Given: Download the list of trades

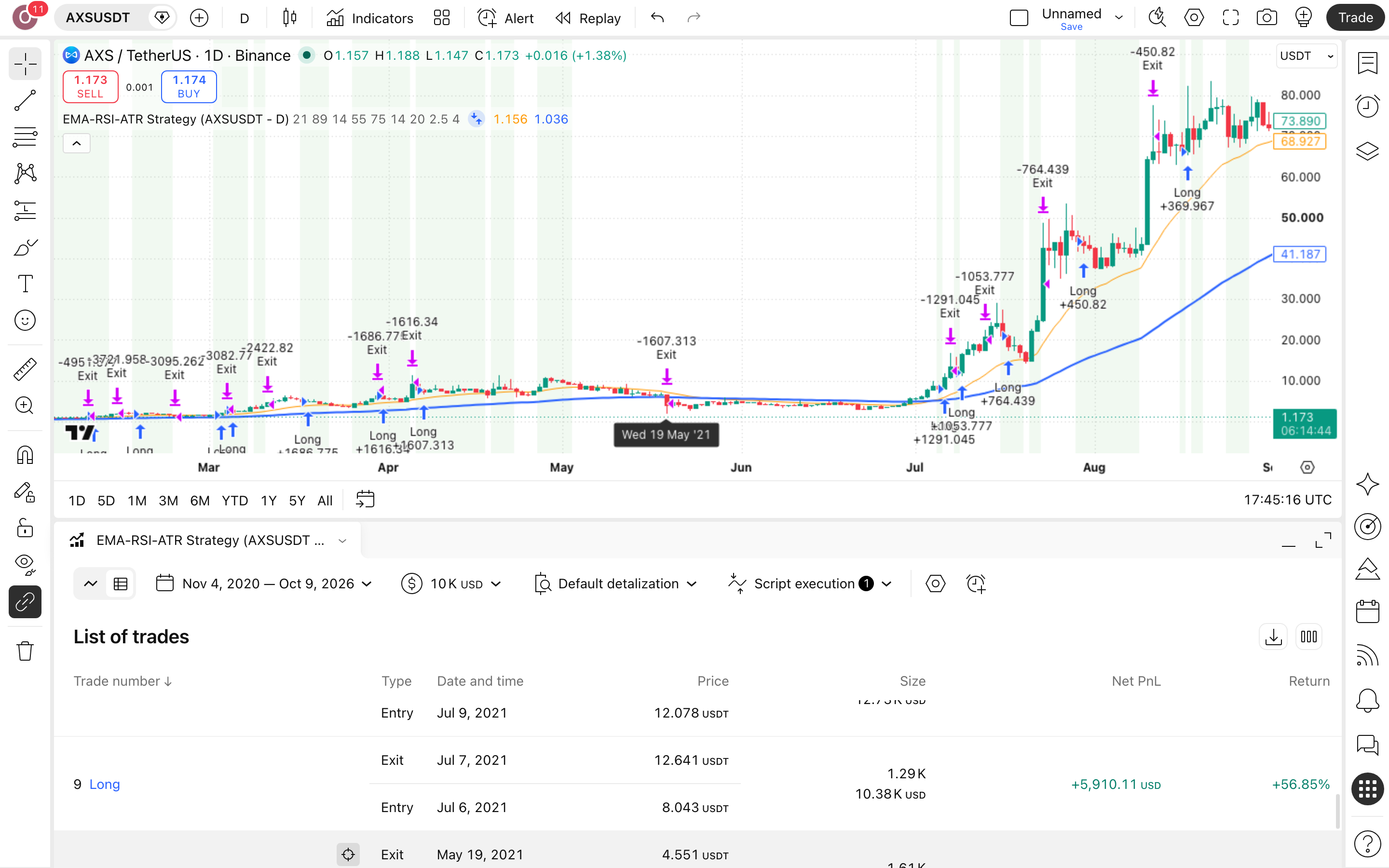Looking at the screenshot, I should (1273, 637).
